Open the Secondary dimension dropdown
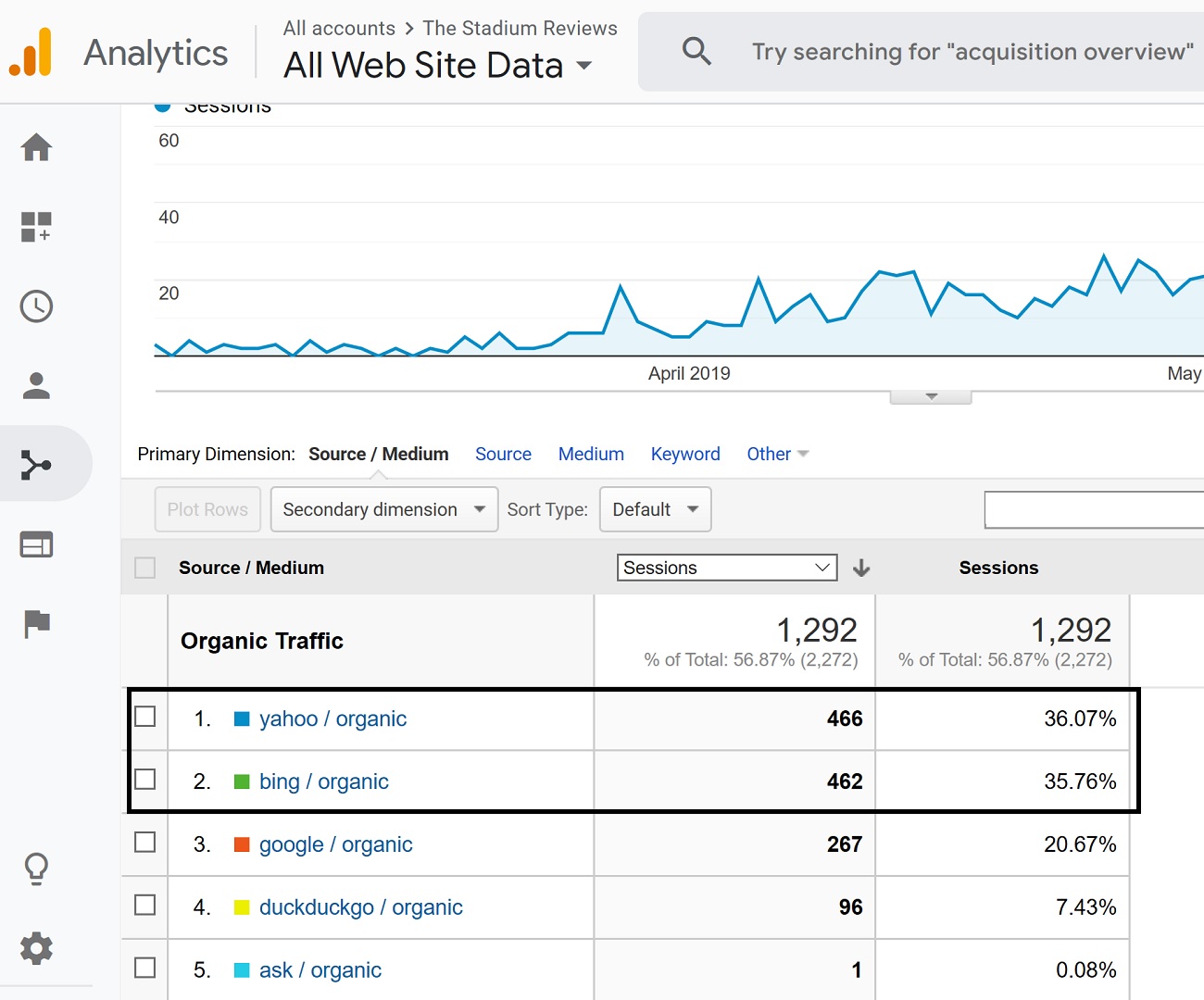1204x1000 pixels. coord(384,509)
